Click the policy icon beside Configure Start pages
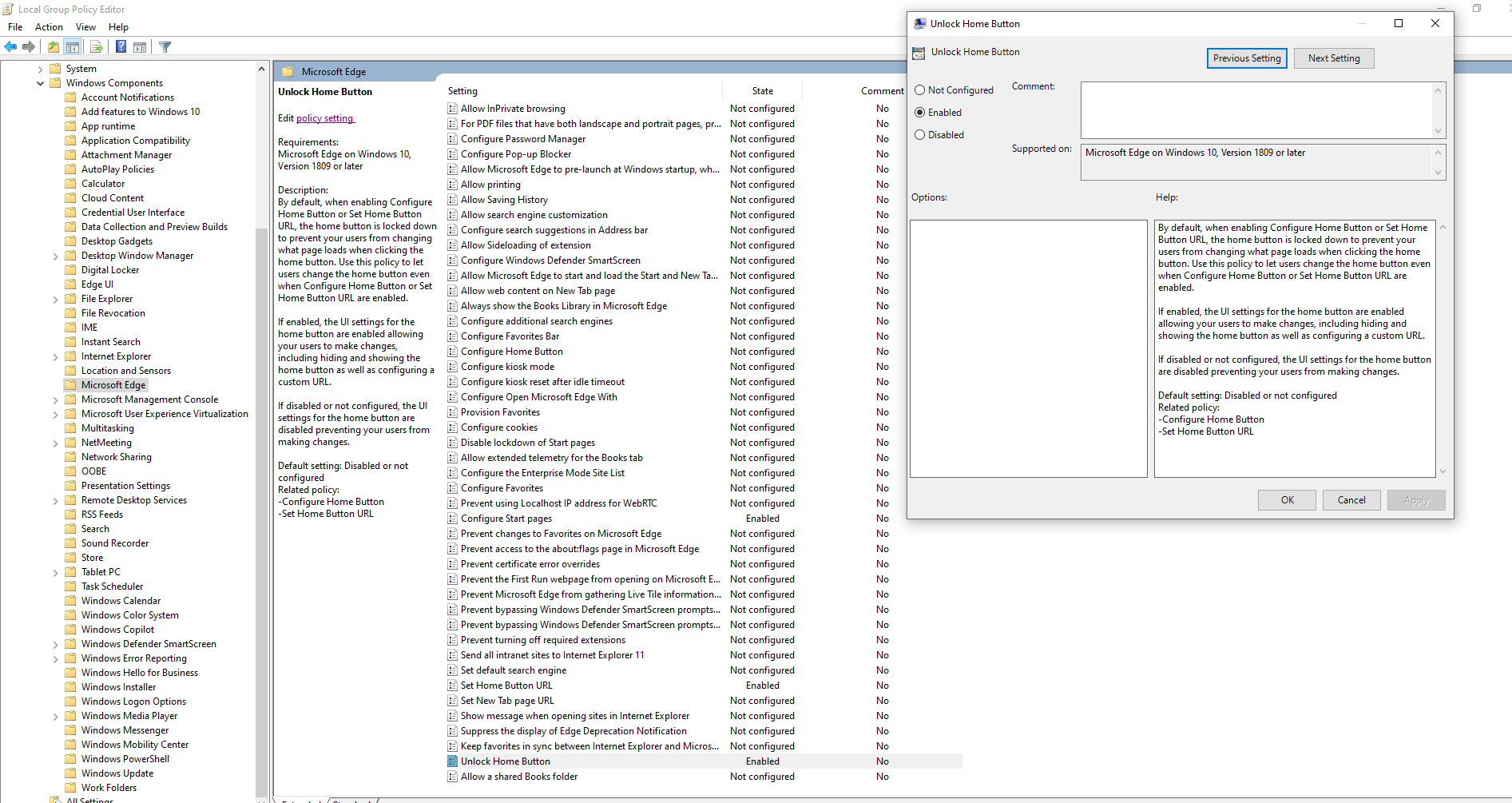This screenshot has height=803, width=1512. 453,519
